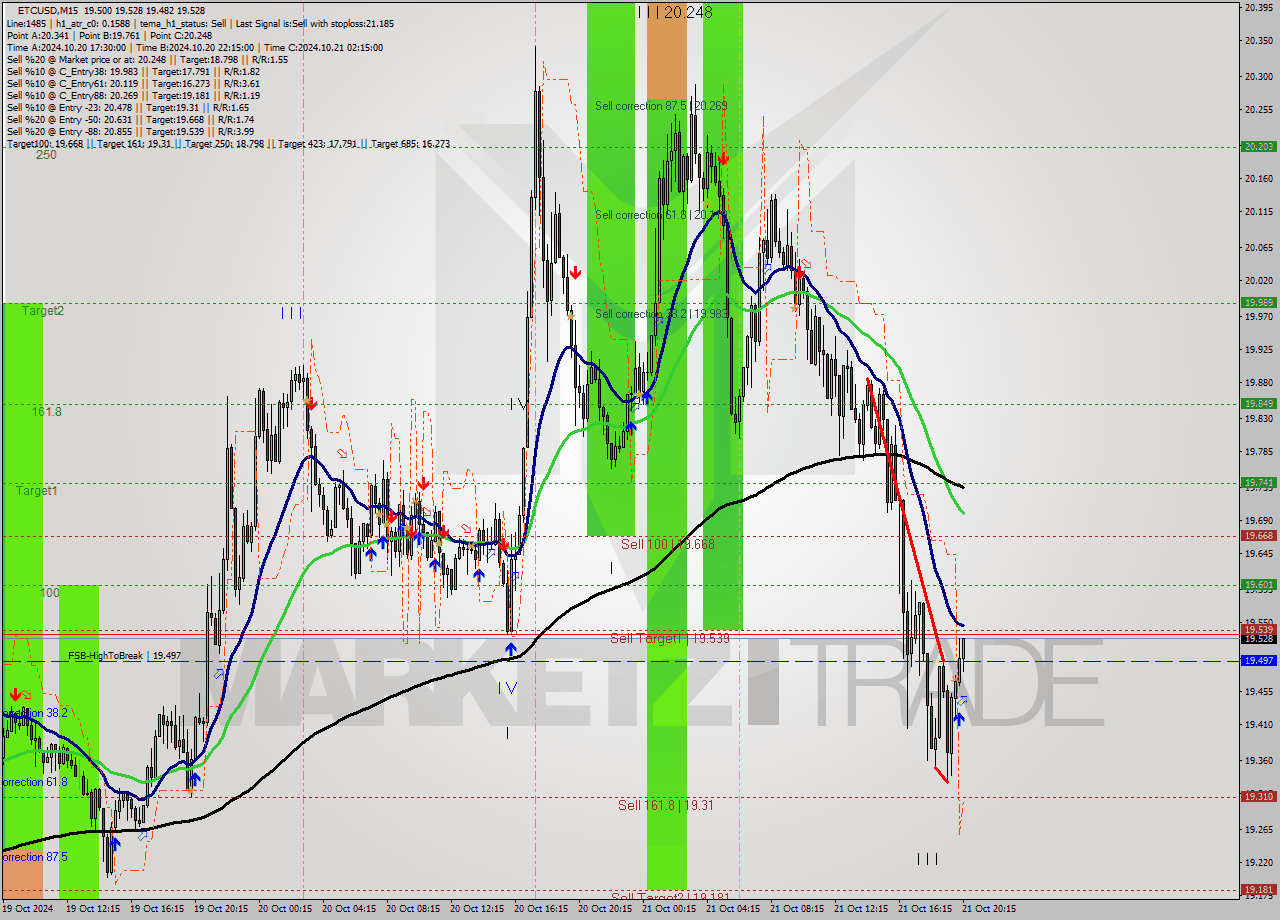This screenshot has height=920, width=1280.
Task: Select the green '161.8' level label
Action: [46, 411]
